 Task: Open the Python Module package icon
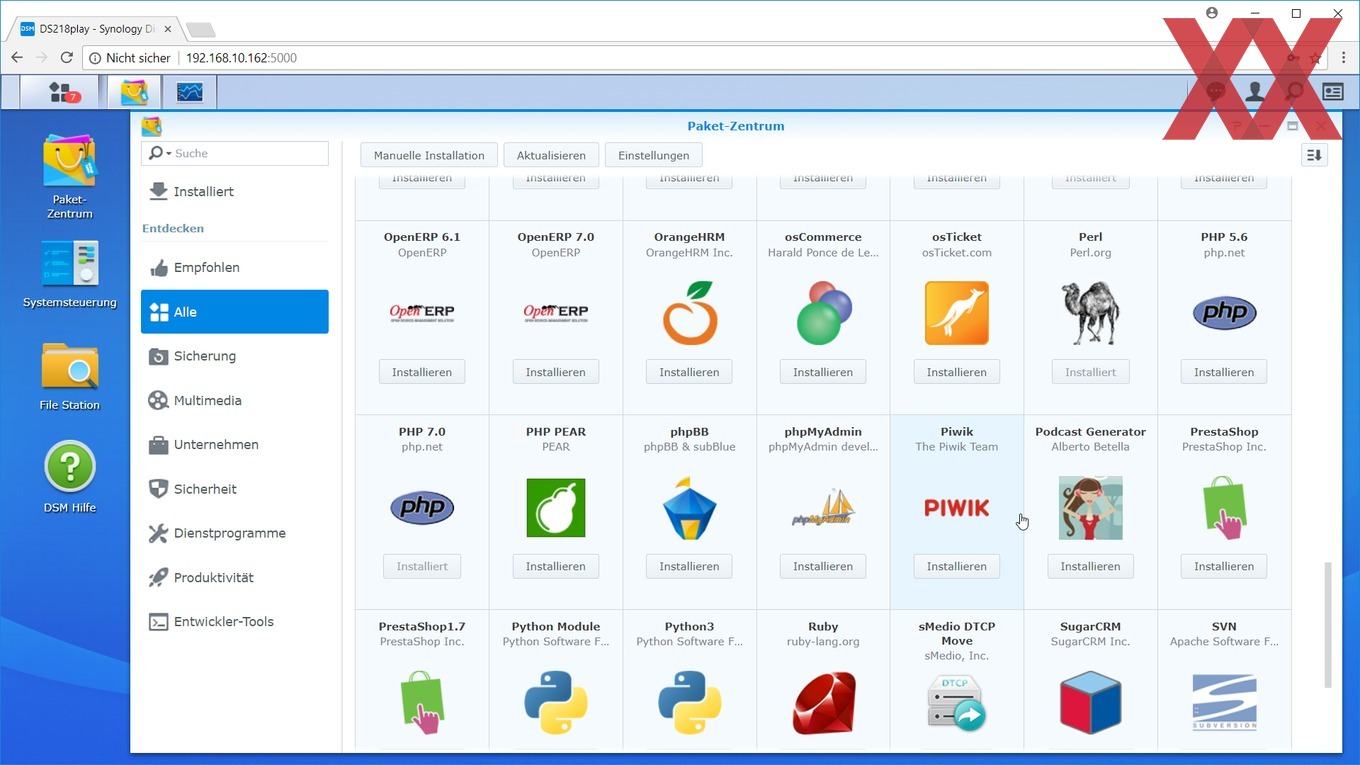[x=556, y=703]
